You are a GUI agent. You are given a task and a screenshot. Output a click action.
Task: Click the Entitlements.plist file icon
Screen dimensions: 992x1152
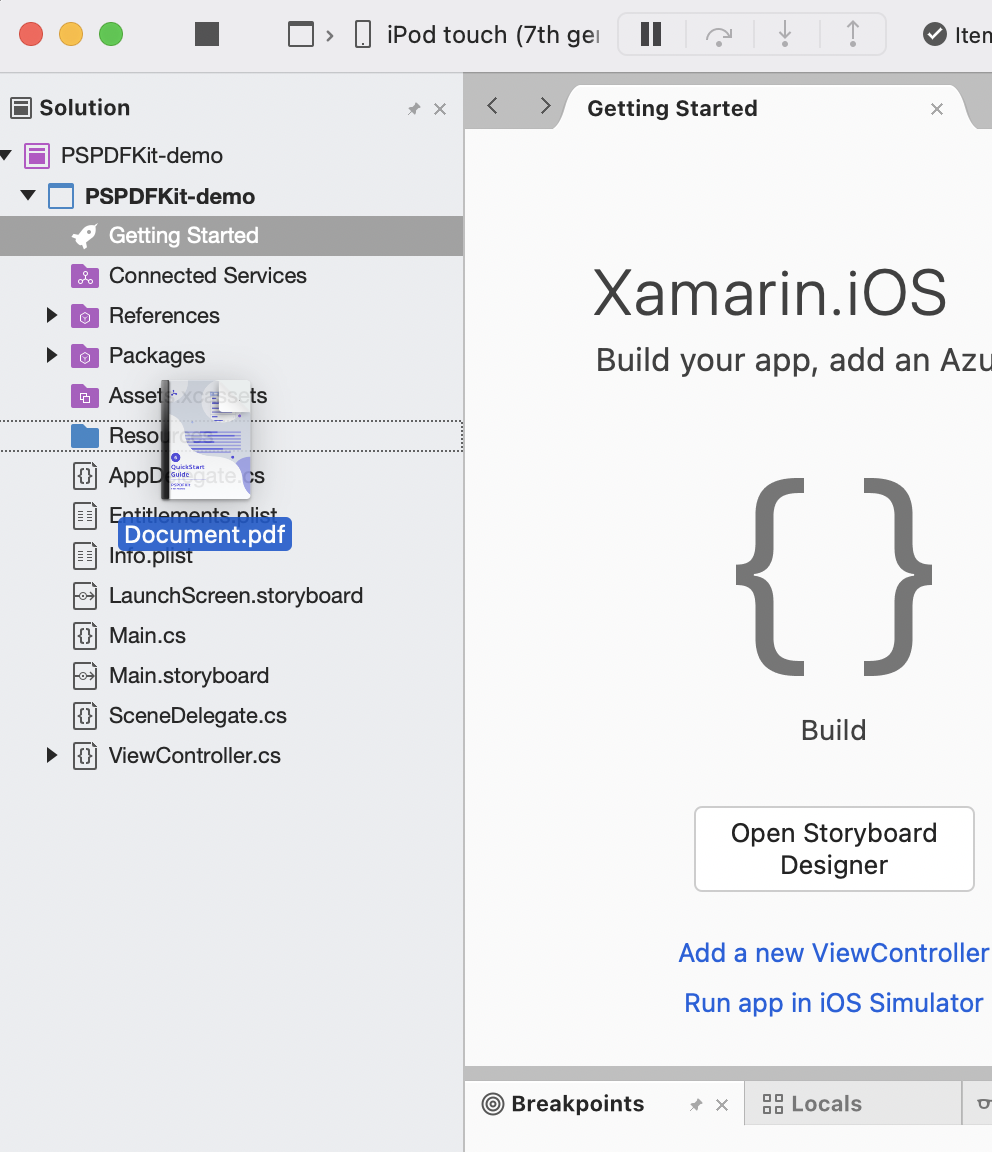pos(85,516)
